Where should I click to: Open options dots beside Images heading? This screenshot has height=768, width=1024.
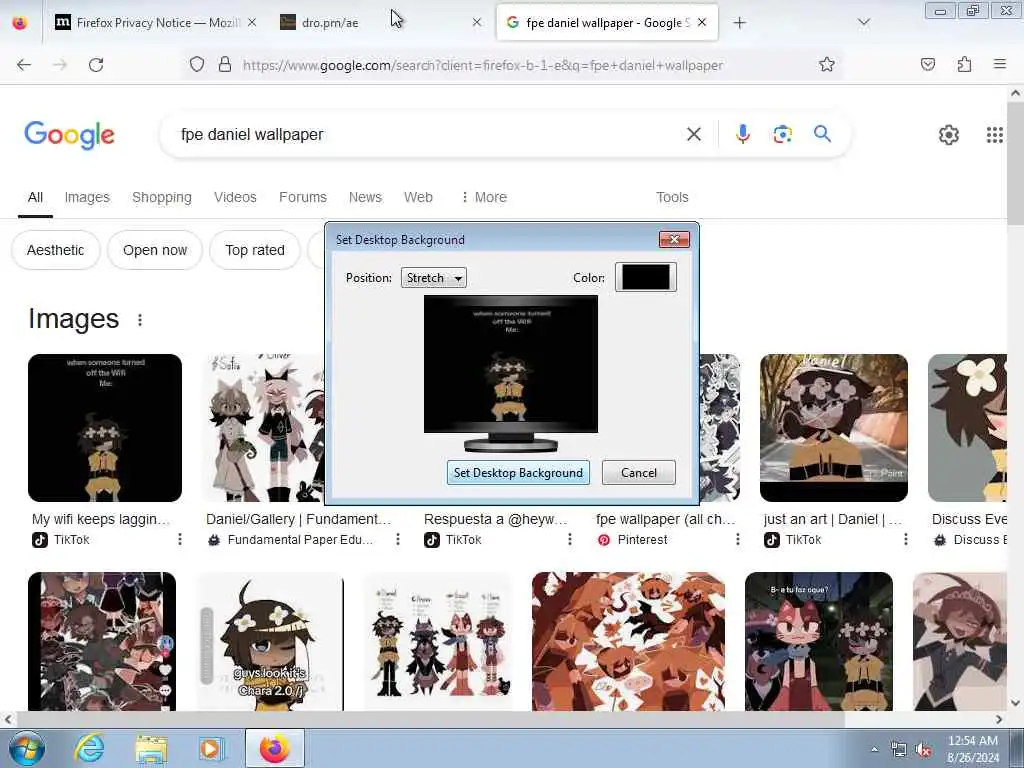point(140,320)
